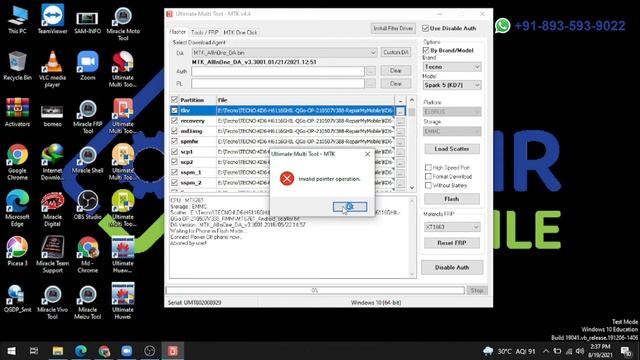The height and width of the screenshot is (360, 640).
Task: Open the Motorola FRP model dropdown
Action: (452, 227)
